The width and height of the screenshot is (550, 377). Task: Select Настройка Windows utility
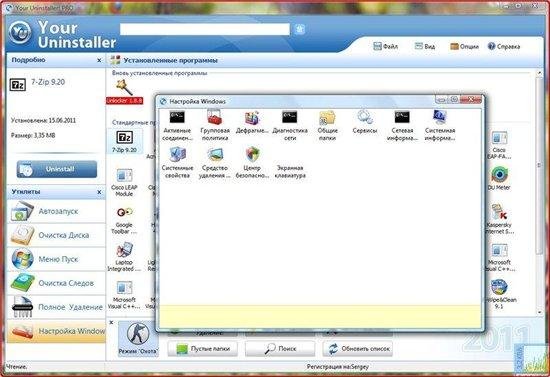[56, 331]
